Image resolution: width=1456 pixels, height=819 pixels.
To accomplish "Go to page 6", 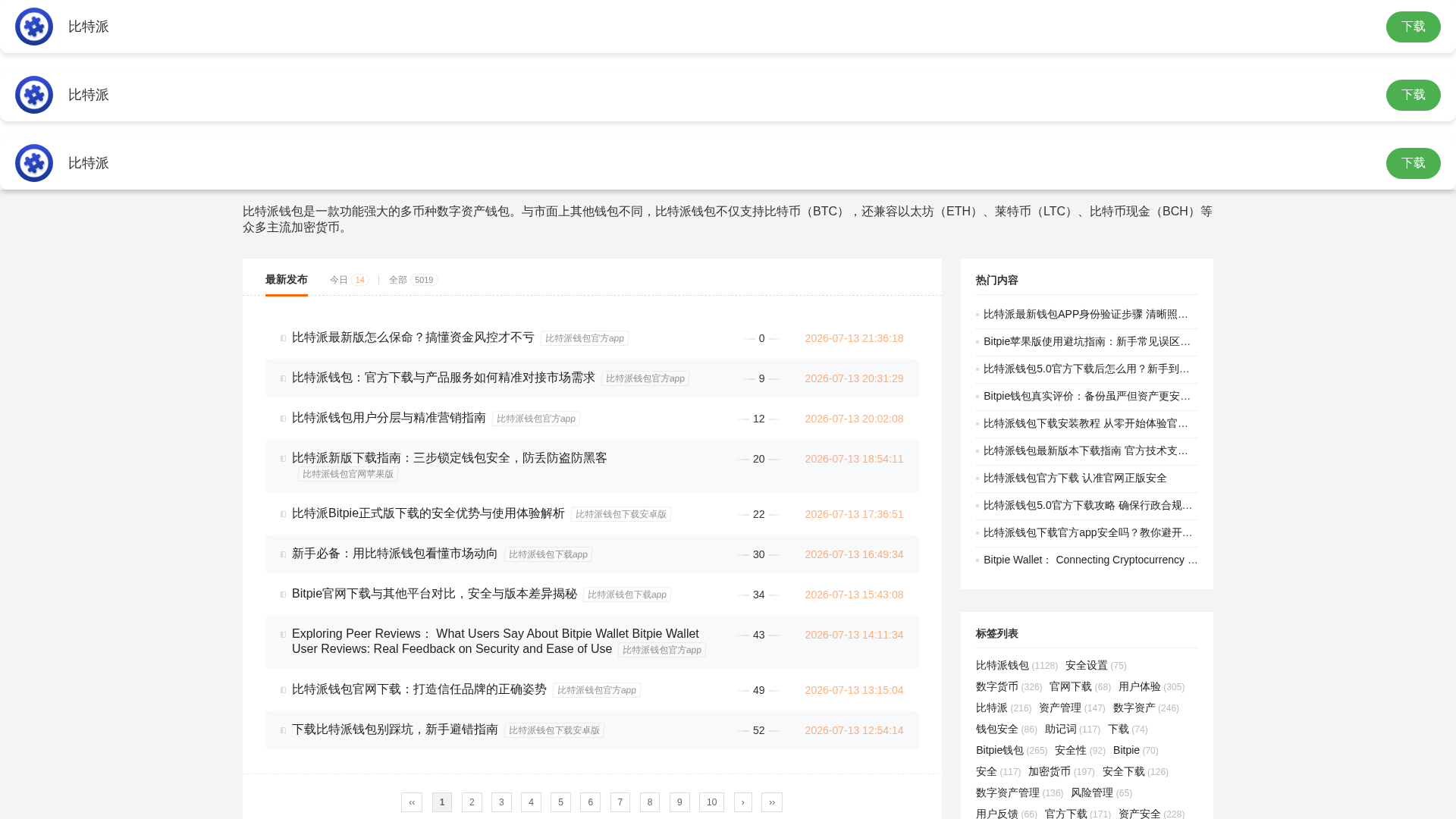I will (590, 802).
